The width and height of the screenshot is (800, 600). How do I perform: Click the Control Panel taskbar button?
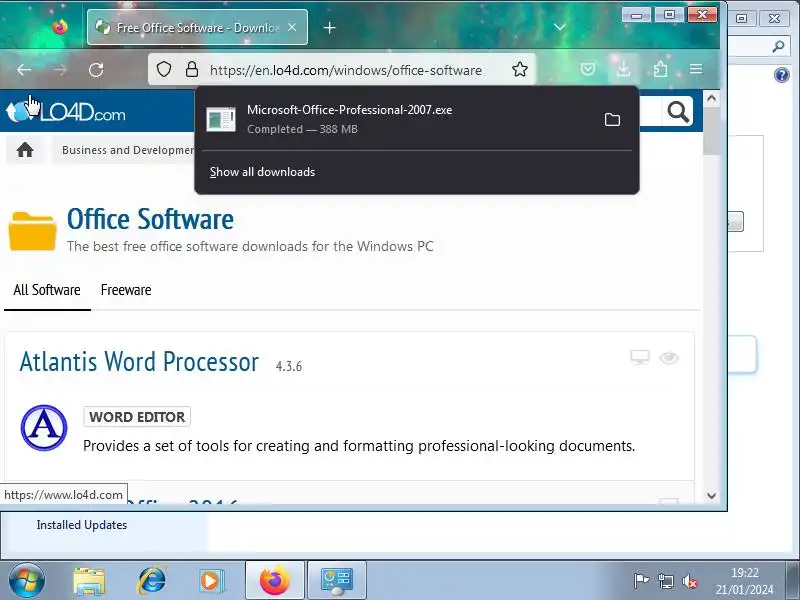click(337, 580)
